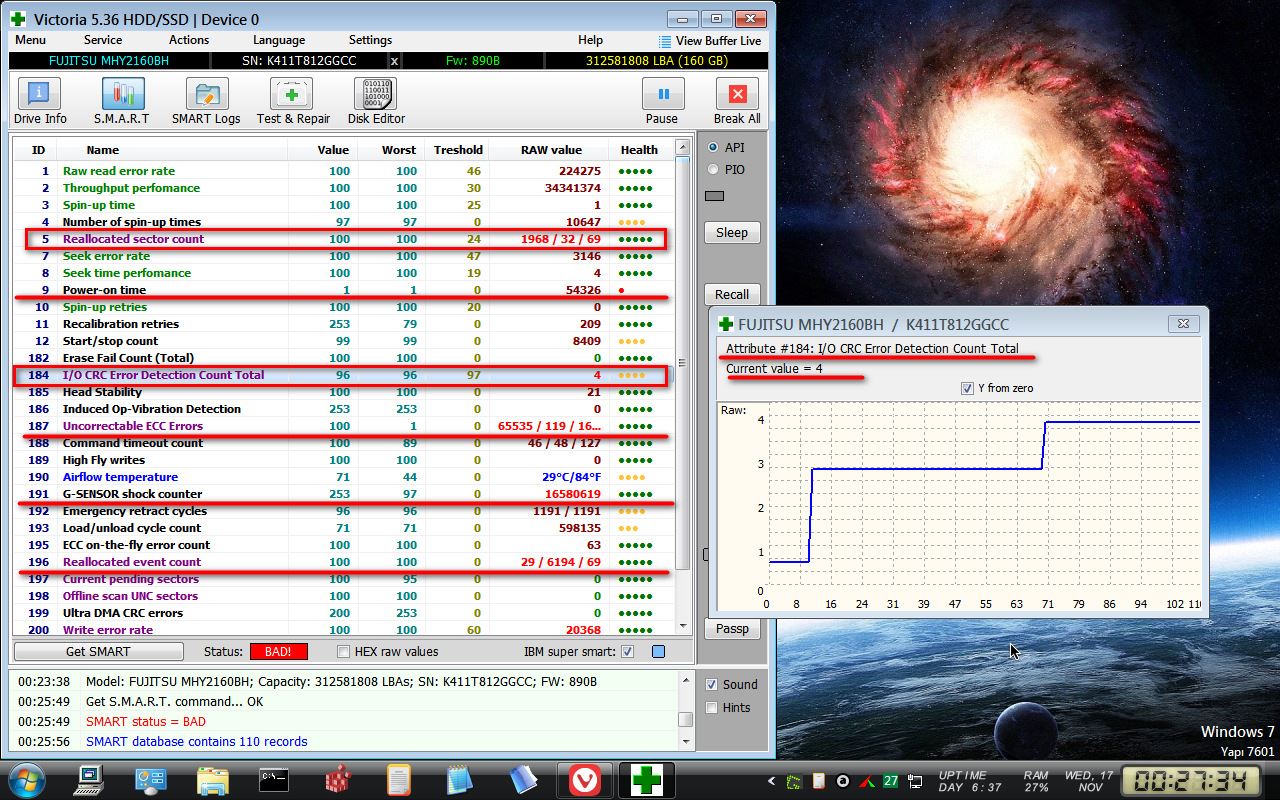
Task: Open Windows Explorer folder on the taskbar
Action: coord(213,779)
